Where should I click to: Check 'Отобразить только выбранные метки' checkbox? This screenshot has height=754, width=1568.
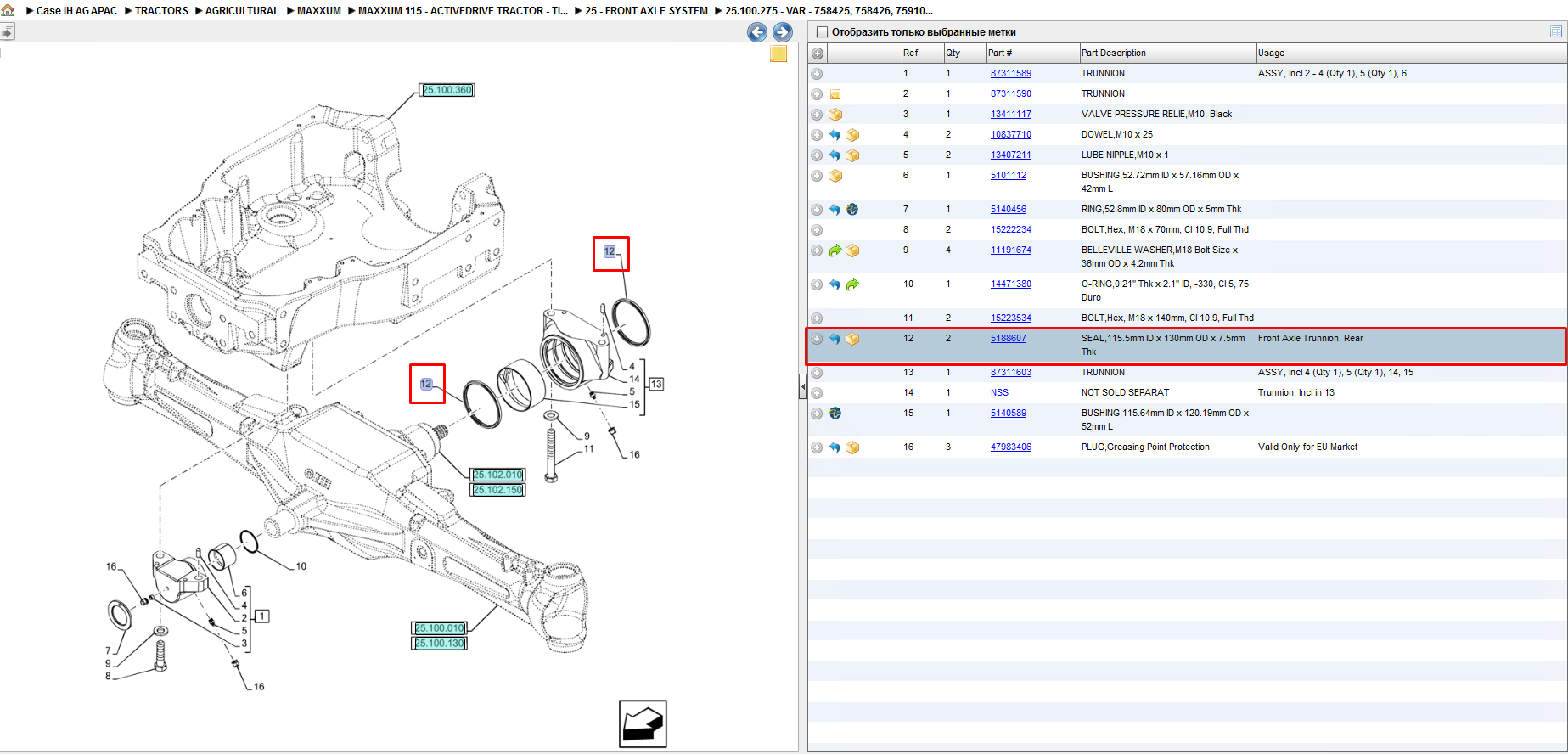822,32
